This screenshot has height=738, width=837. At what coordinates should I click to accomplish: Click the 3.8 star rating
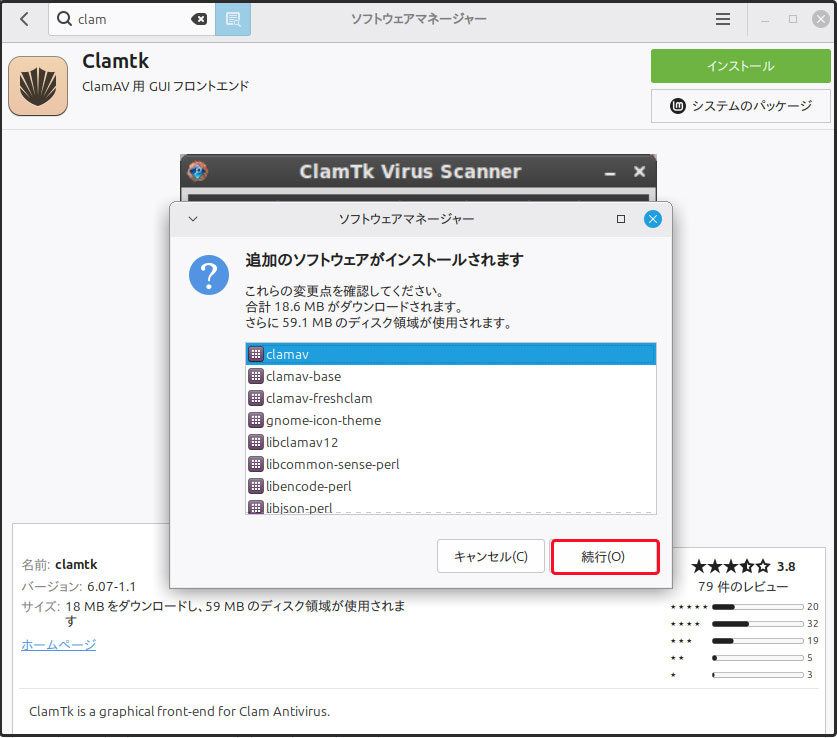(x=744, y=566)
